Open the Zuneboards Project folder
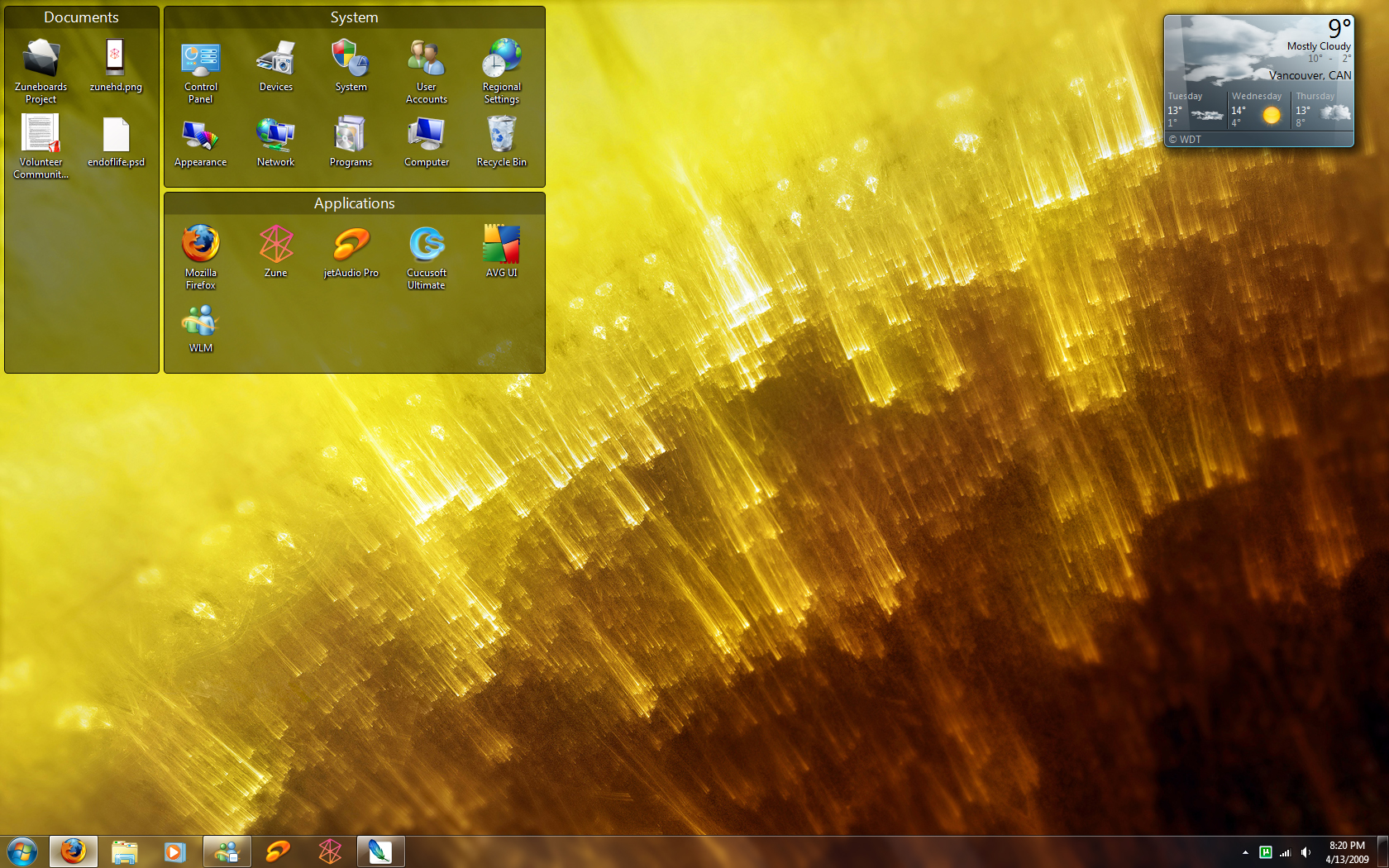This screenshot has width=1389, height=868. 41,72
